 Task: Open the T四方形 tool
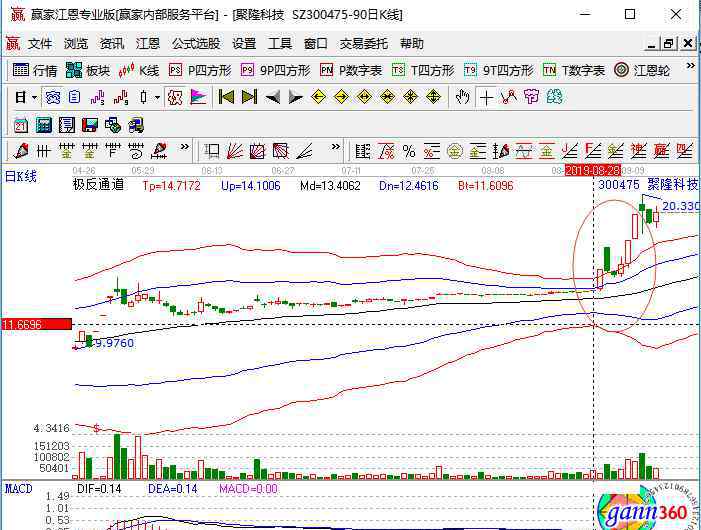[423, 71]
